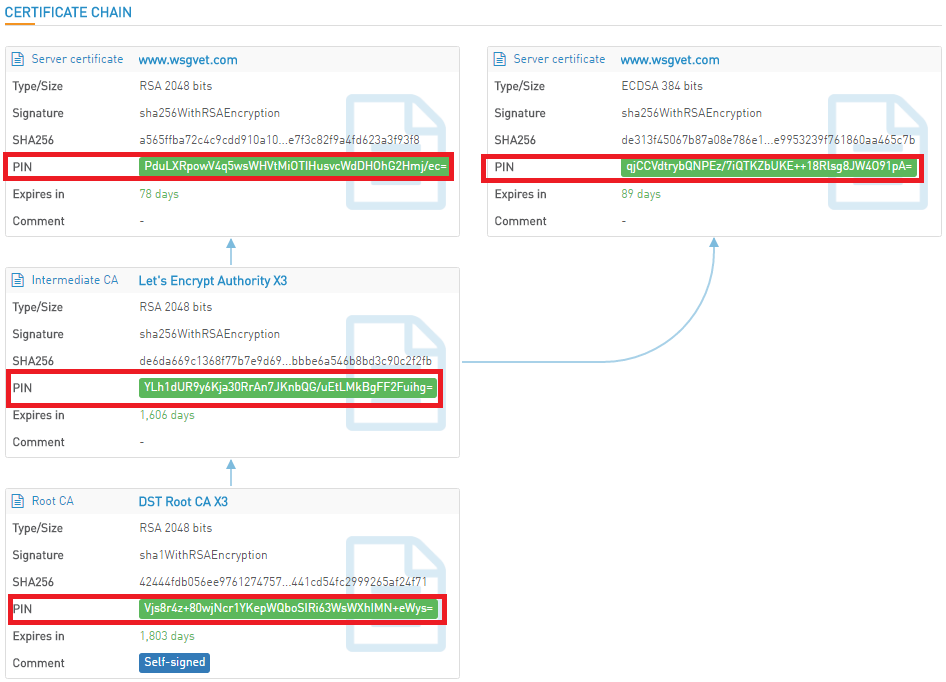The height and width of the screenshot is (682, 946).
Task: Select the green PIN starting with qjCCVd
Action: [769, 166]
